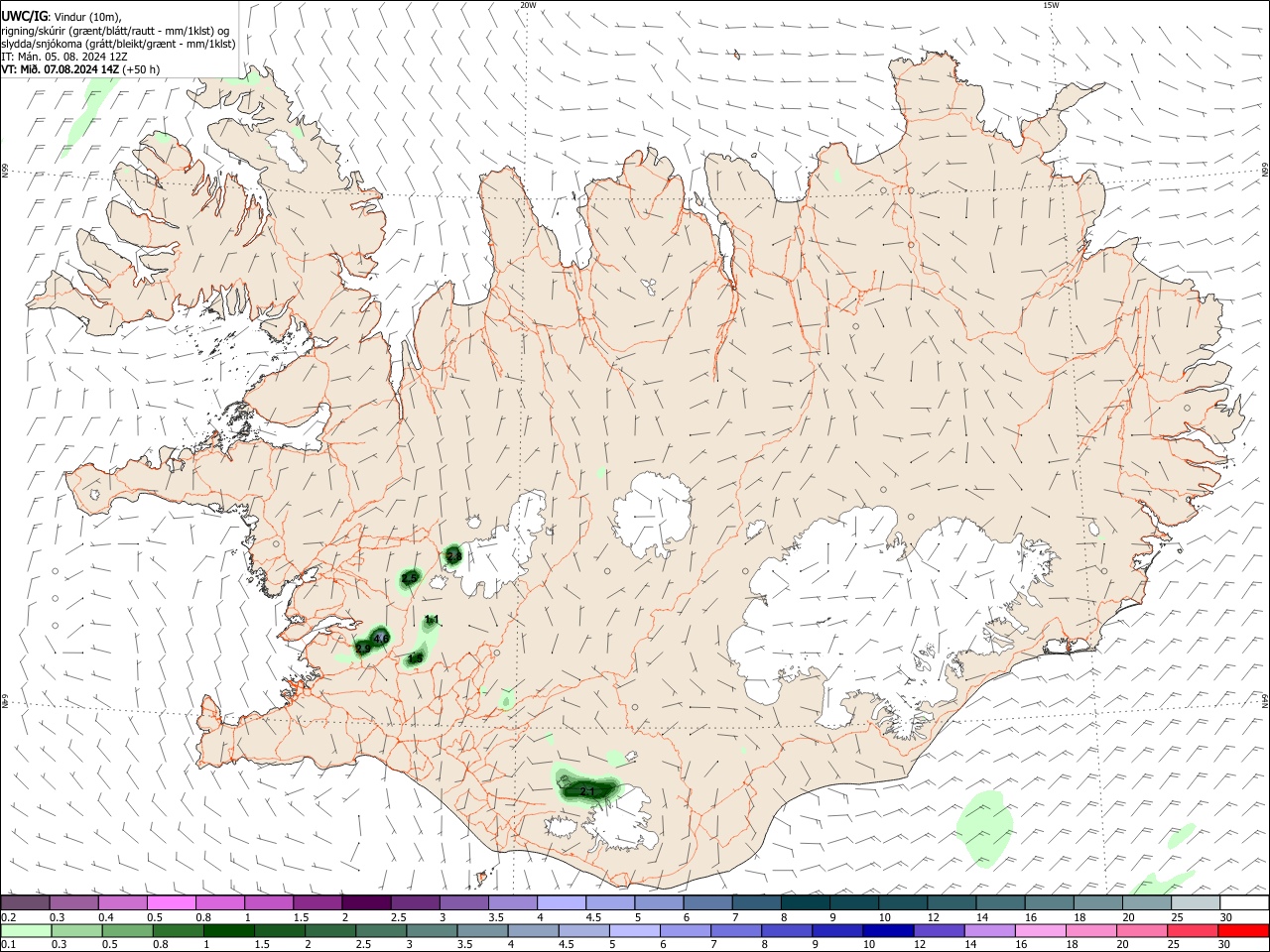Click the light green 0.3 swatch, lower legend row
Screen dimensions: 1270x952
tap(74, 931)
